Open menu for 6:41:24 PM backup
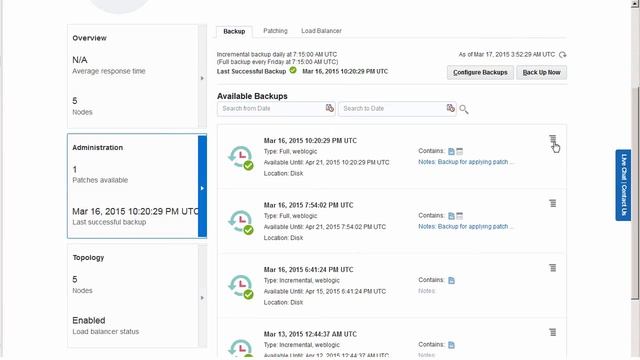The height and width of the screenshot is (360, 640). click(x=552, y=268)
